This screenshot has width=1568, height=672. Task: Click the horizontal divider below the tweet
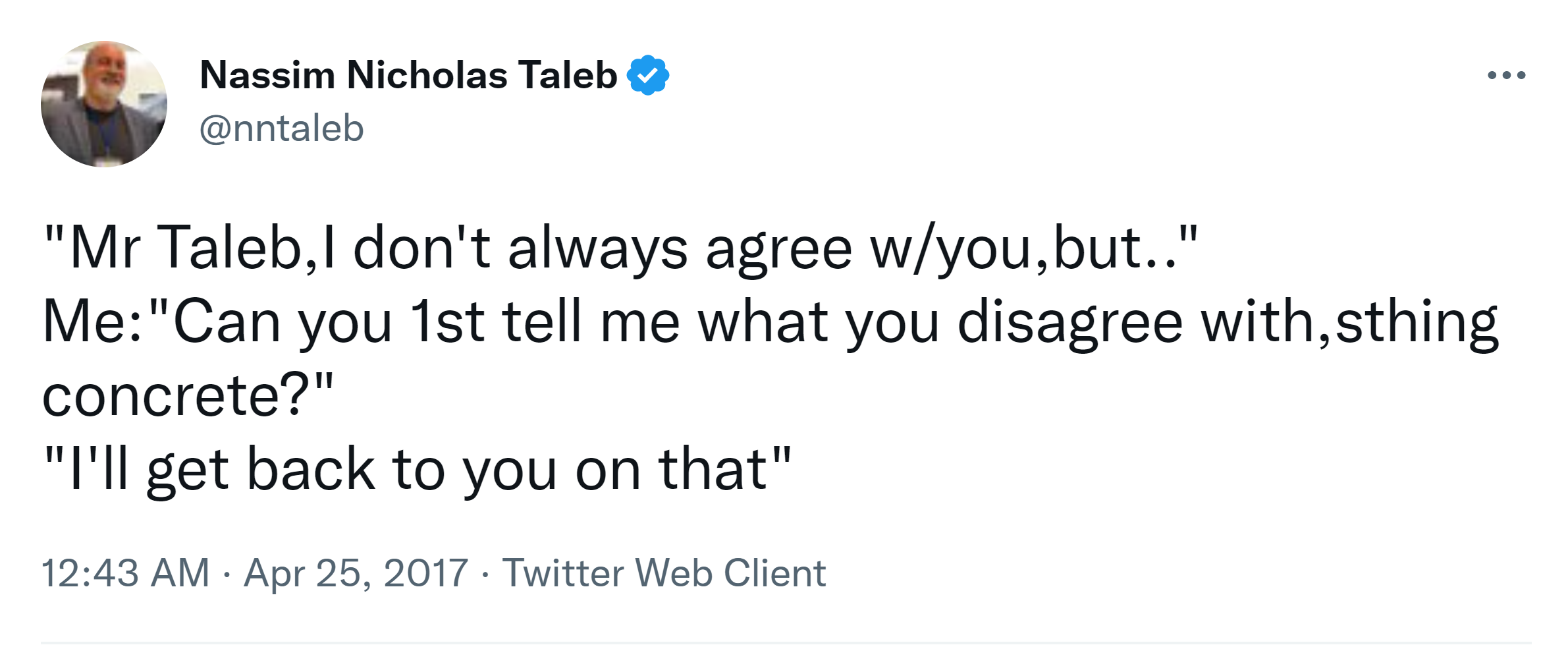point(785,642)
